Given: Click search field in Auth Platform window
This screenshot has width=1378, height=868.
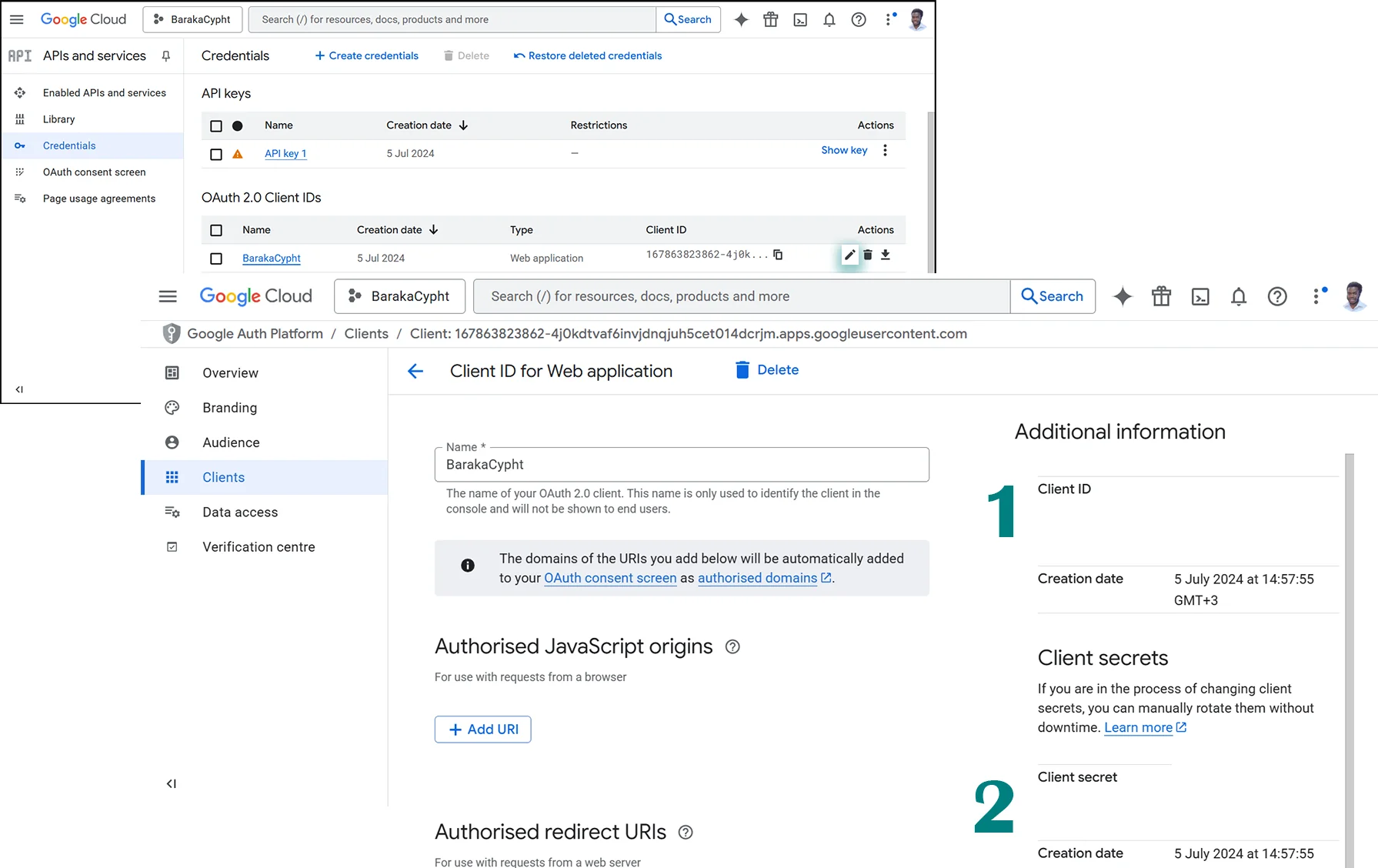Looking at the screenshot, I should pos(742,296).
